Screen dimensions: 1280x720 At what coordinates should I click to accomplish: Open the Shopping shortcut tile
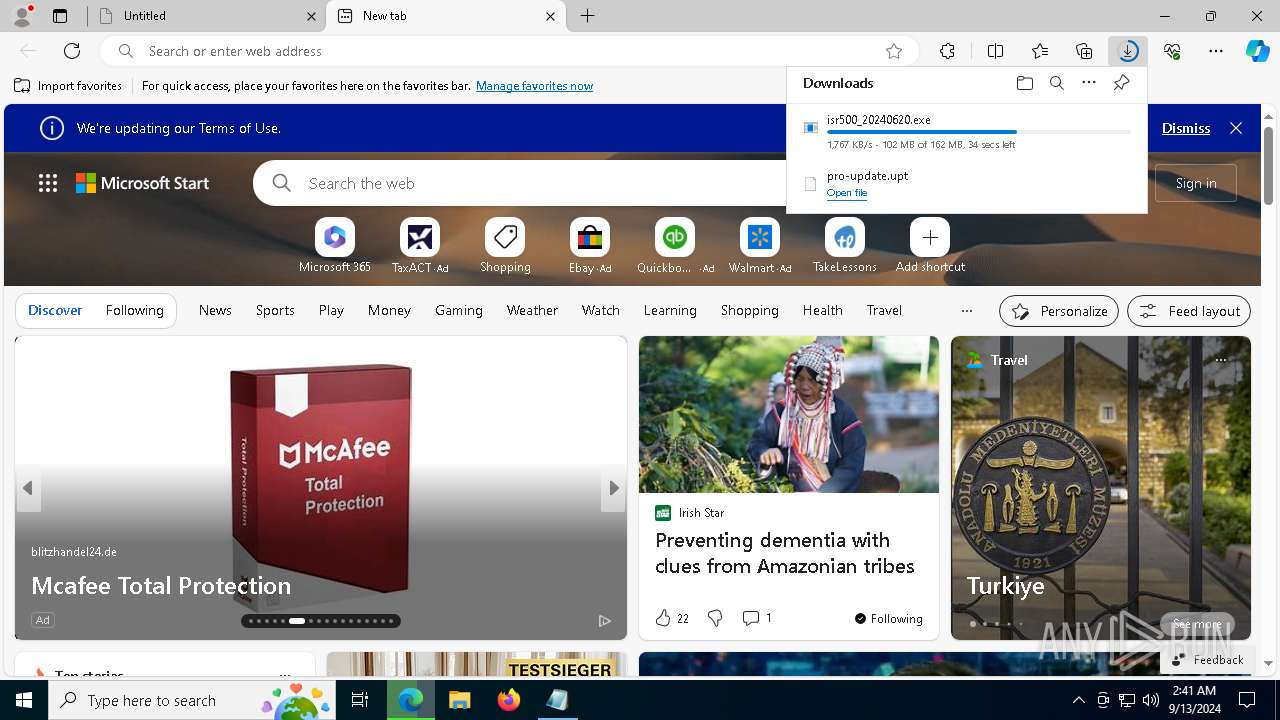505,246
